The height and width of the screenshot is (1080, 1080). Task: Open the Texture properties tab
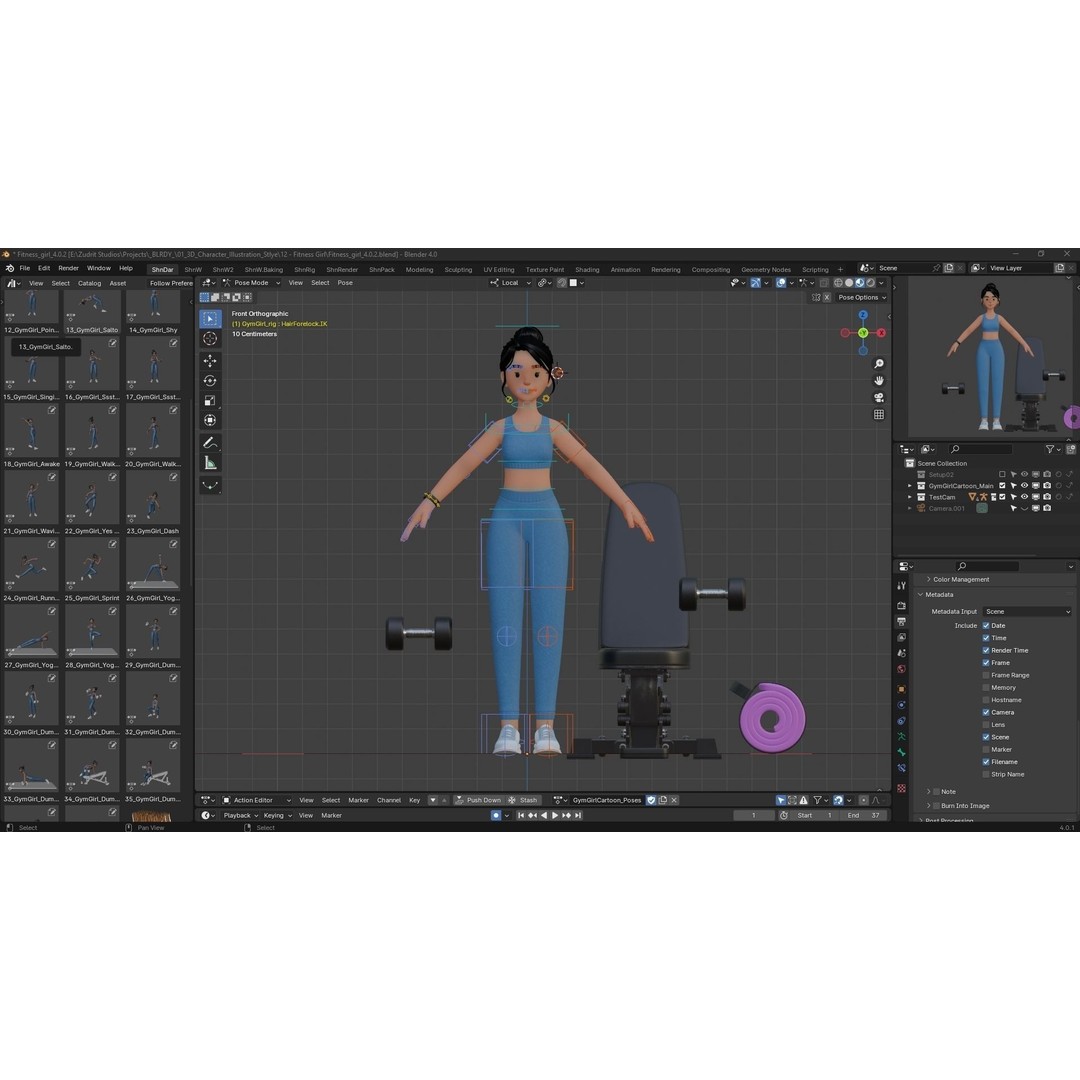click(x=902, y=788)
